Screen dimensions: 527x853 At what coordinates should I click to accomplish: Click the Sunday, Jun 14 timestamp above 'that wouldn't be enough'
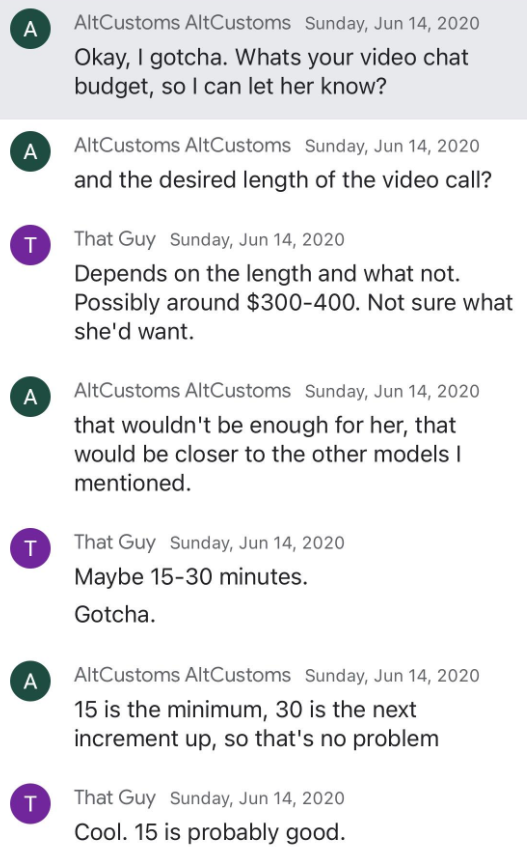click(x=392, y=391)
